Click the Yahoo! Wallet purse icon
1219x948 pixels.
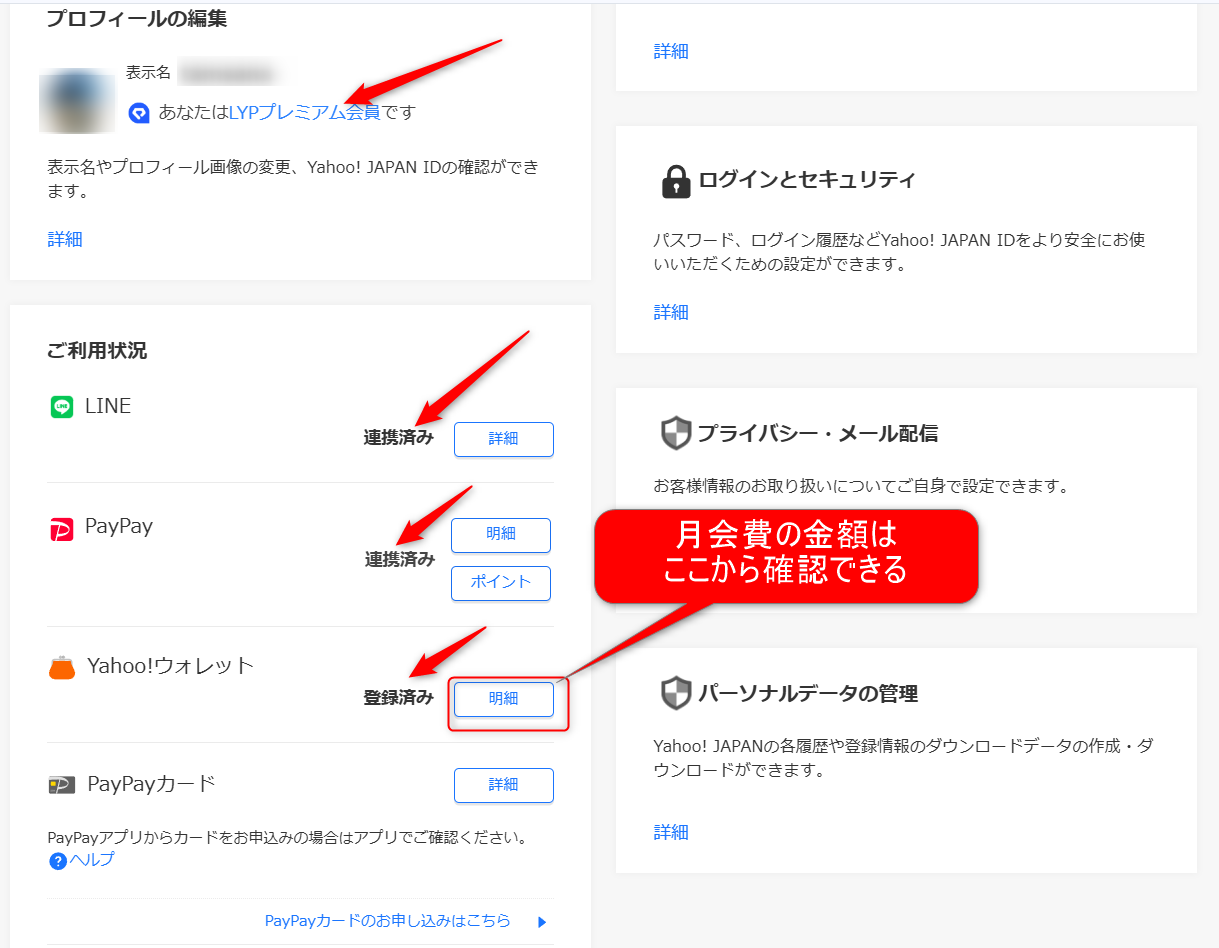click(62, 668)
